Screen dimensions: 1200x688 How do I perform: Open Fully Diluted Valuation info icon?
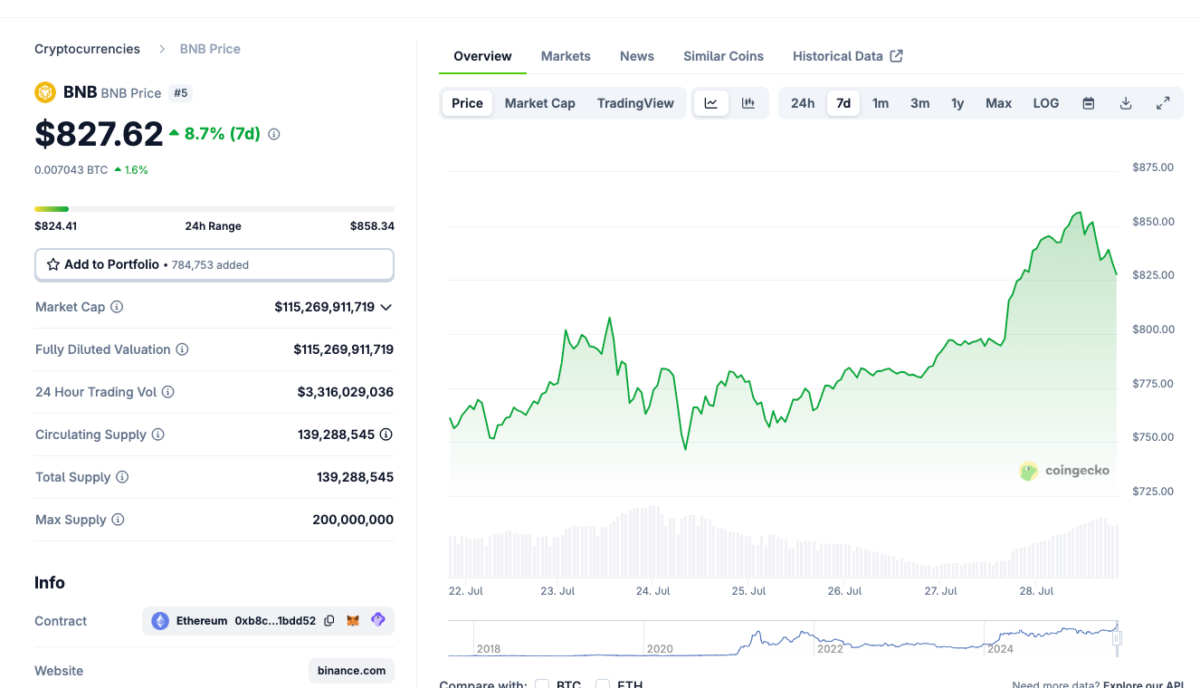(x=182, y=350)
